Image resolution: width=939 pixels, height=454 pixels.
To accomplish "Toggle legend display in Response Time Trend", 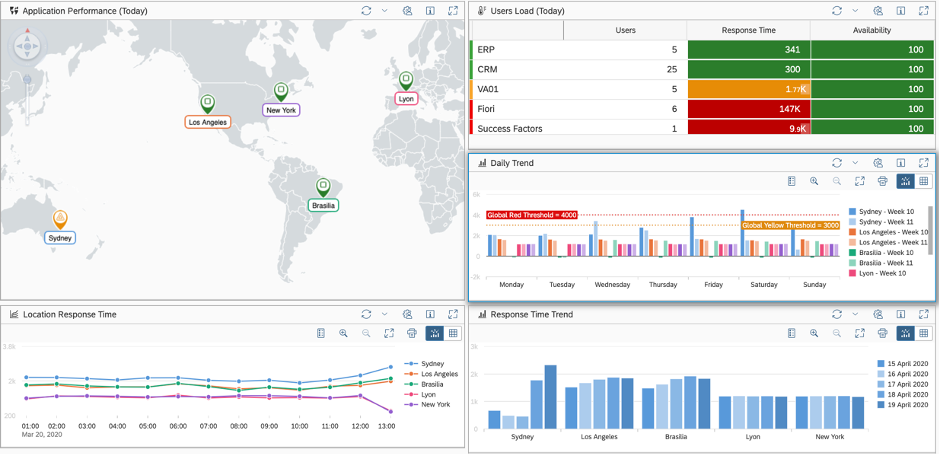I will pyautogui.click(x=790, y=333).
